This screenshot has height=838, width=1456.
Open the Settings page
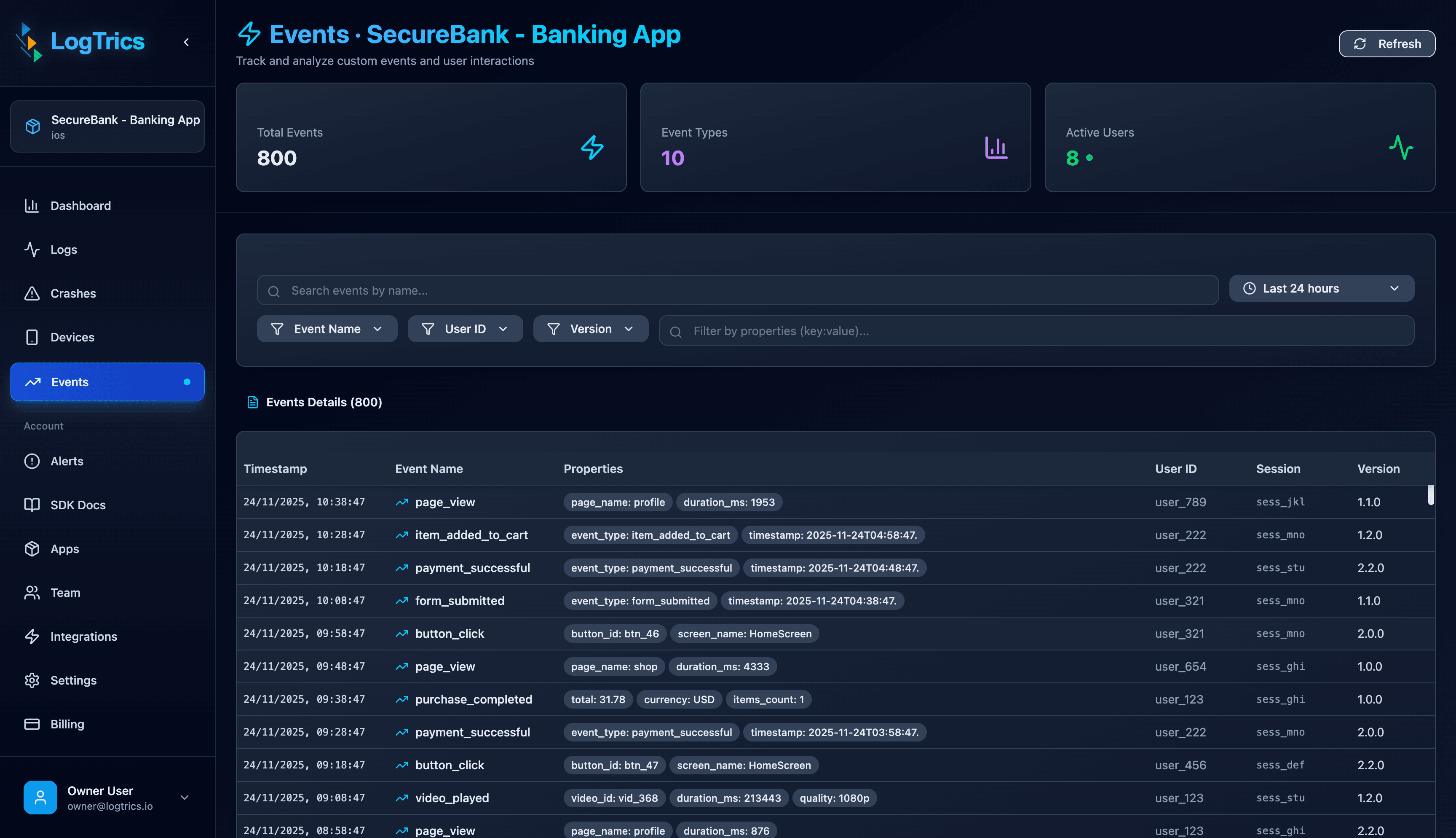(72, 680)
